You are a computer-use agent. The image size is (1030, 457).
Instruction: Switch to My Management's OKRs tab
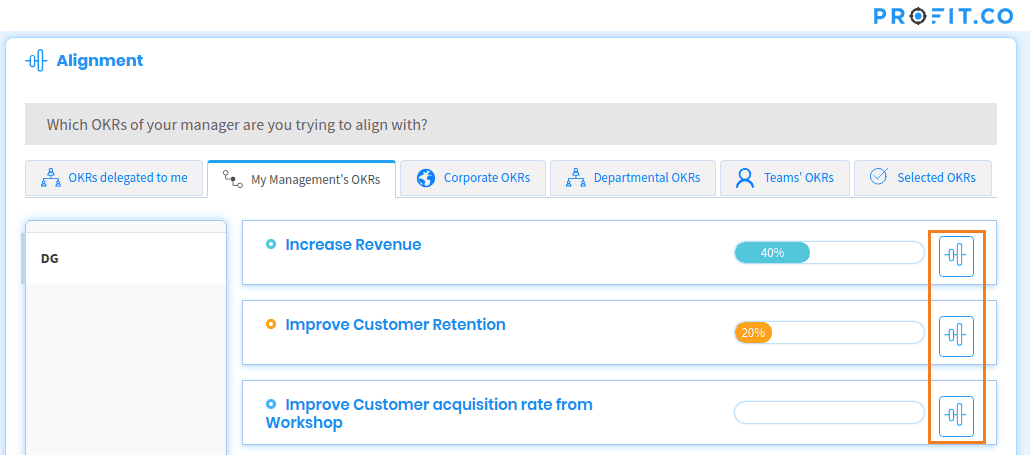302,179
